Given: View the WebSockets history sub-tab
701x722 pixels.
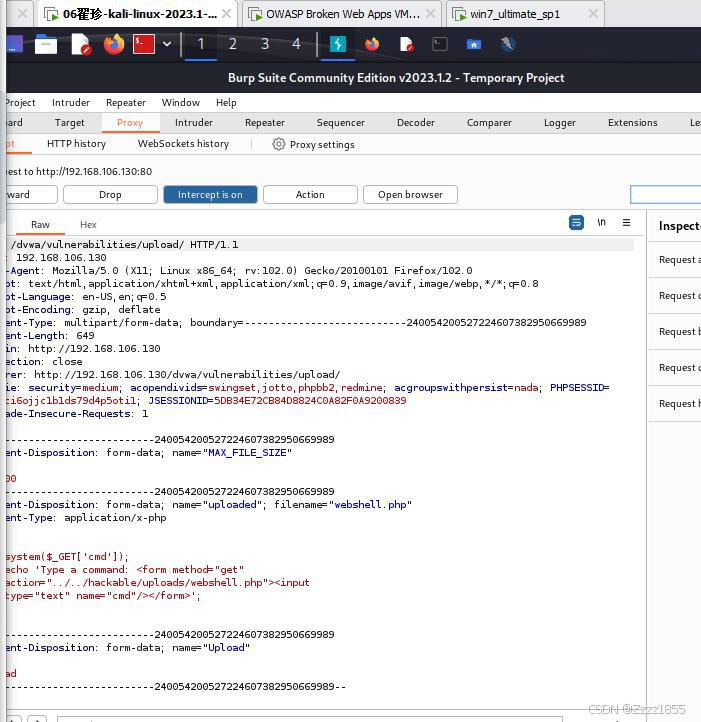Looking at the screenshot, I should 183,144.
